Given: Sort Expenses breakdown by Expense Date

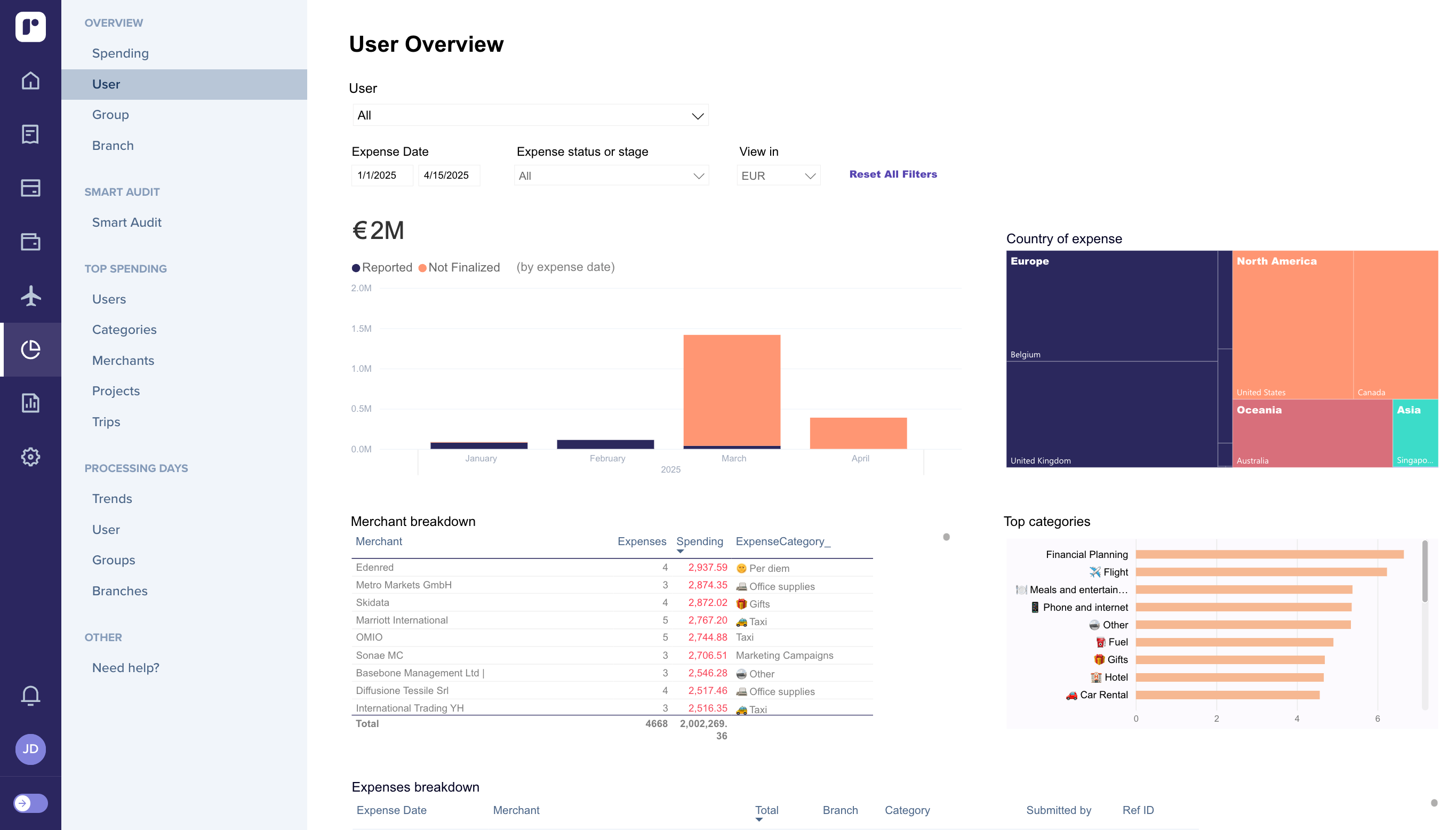Looking at the screenshot, I should click(391, 810).
